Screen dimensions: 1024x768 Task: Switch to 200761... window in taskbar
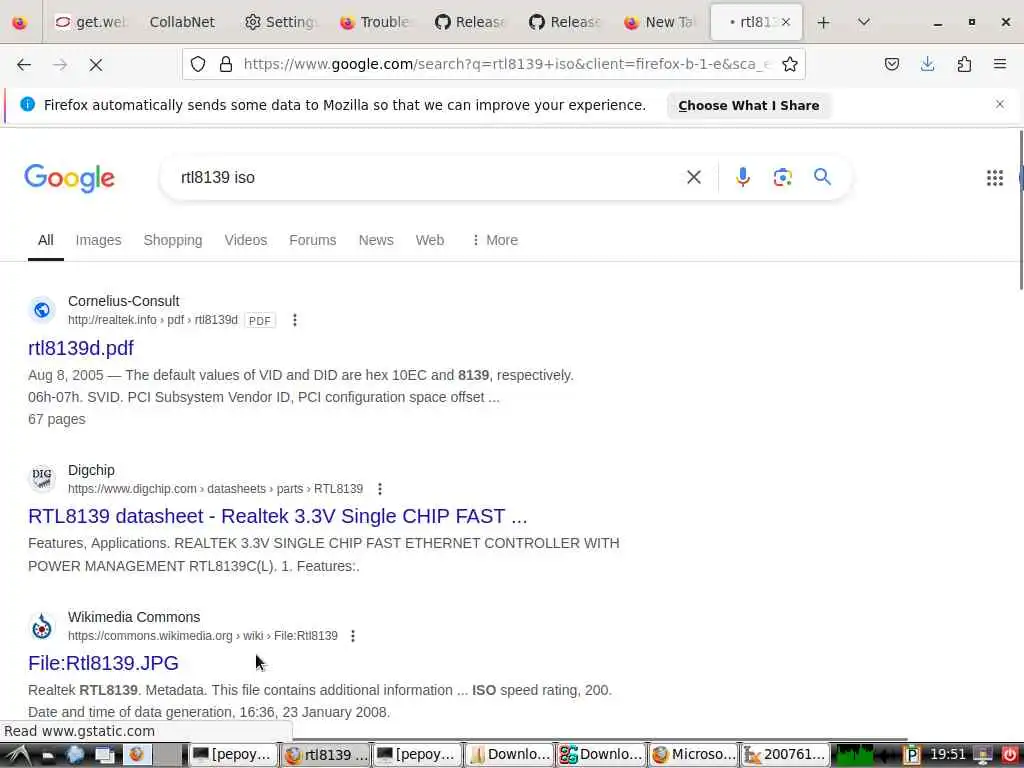[786, 755]
